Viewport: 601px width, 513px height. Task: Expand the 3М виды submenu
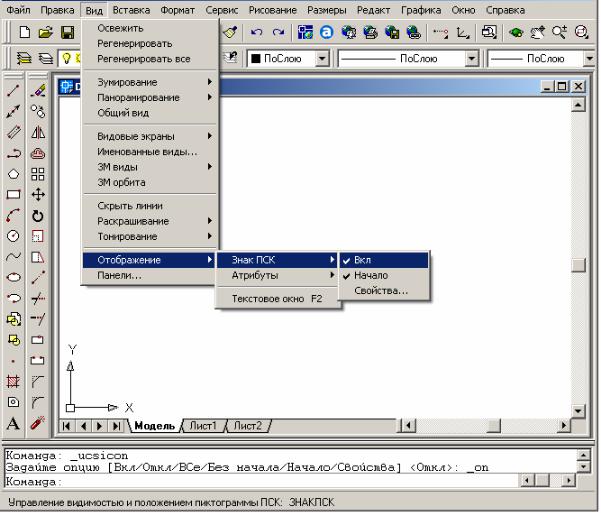pos(150,167)
